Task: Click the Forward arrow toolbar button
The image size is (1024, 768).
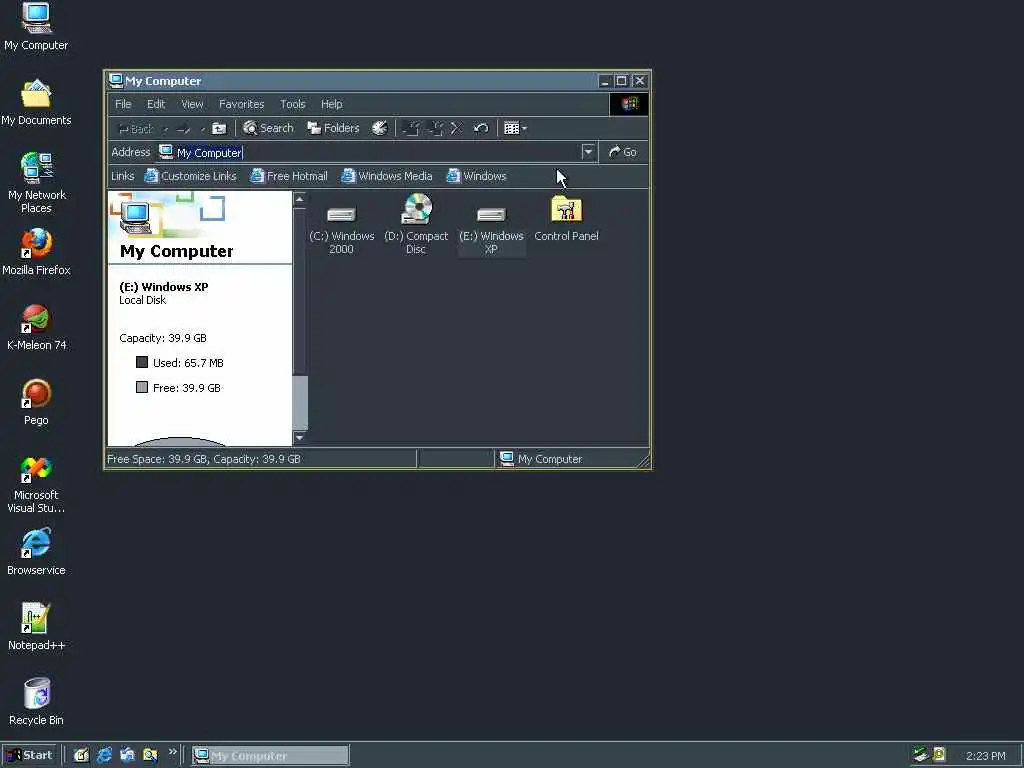Action: click(184, 129)
